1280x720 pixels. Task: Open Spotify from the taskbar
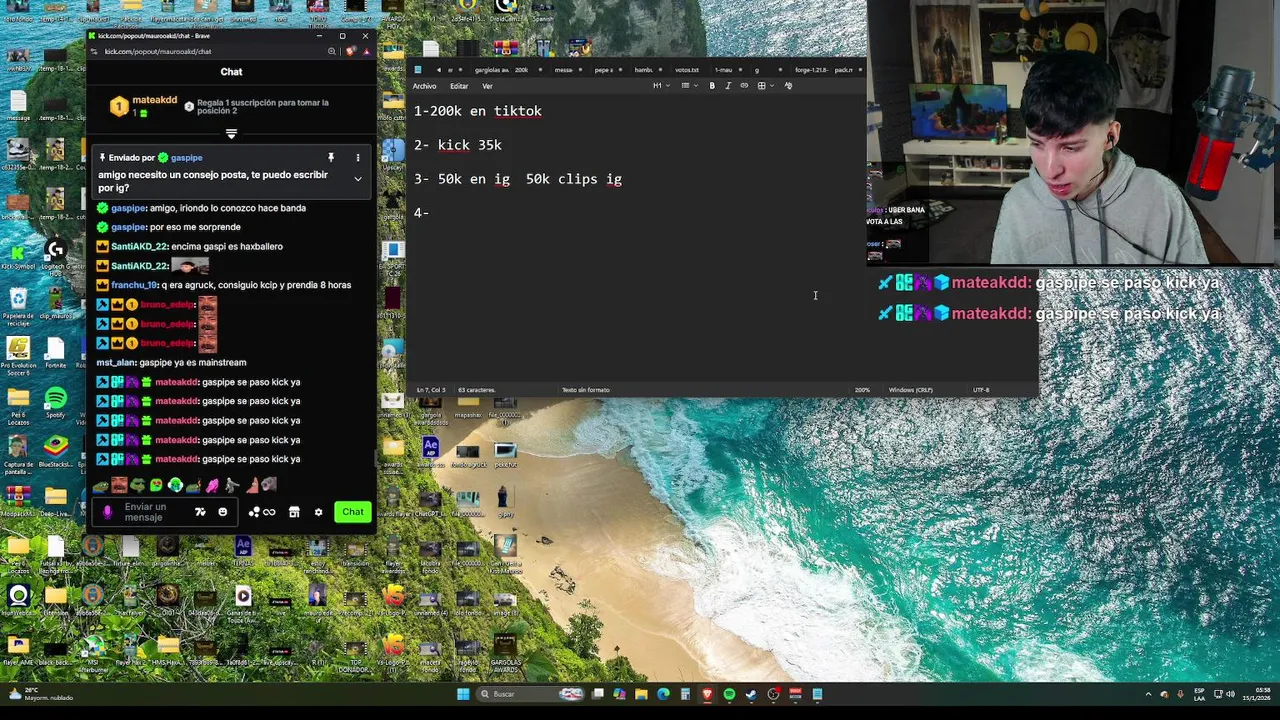729,694
